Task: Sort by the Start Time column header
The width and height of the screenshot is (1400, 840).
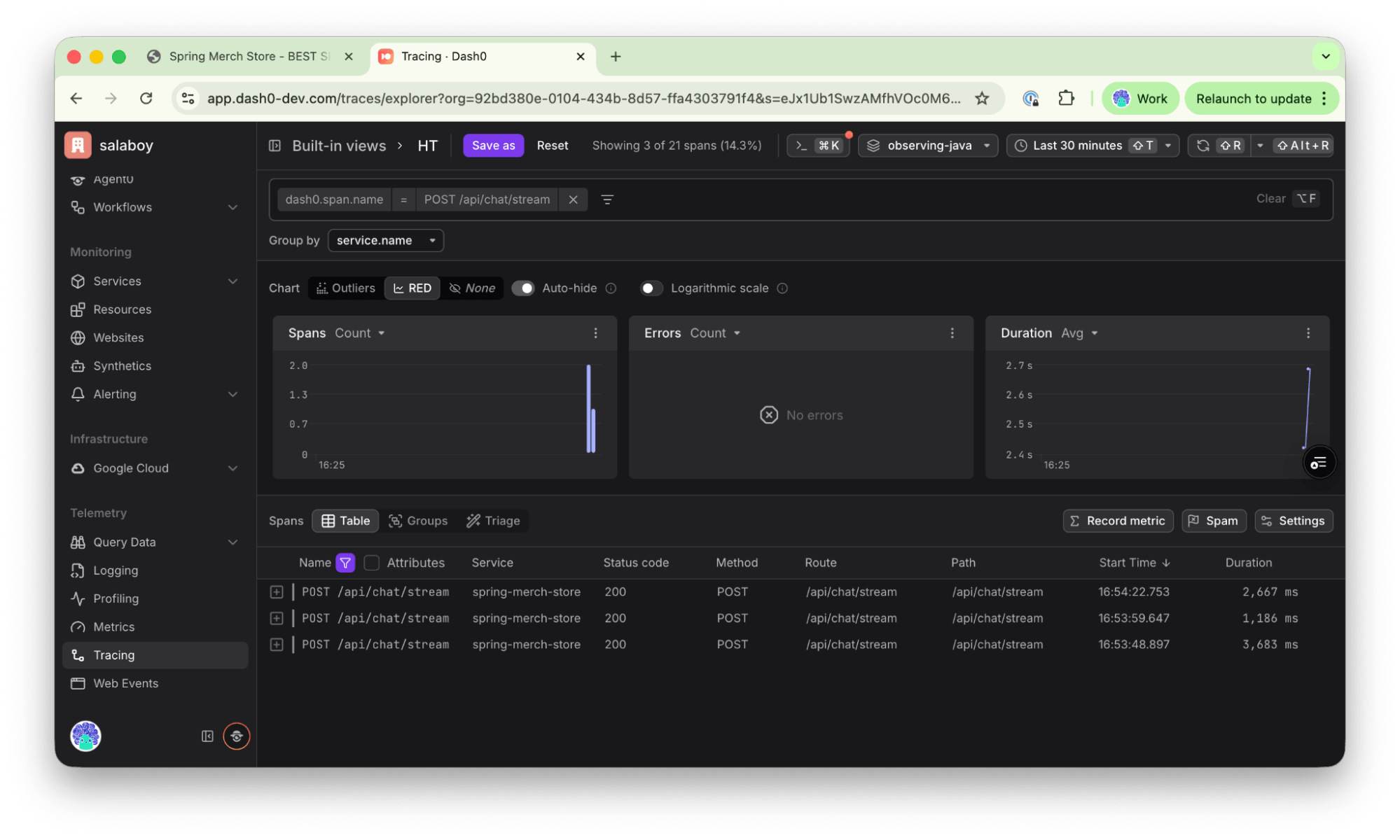Action: [1134, 563]
